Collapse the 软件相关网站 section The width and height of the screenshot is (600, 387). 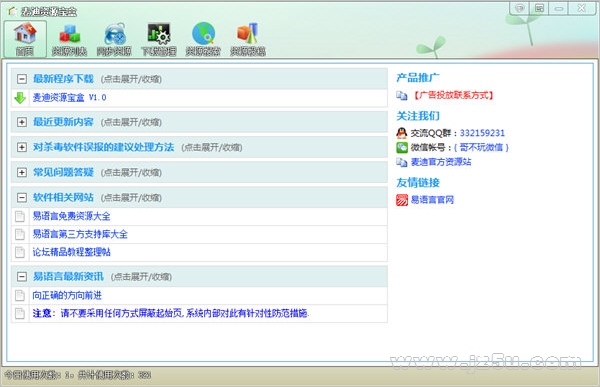[x=22, y=198]
